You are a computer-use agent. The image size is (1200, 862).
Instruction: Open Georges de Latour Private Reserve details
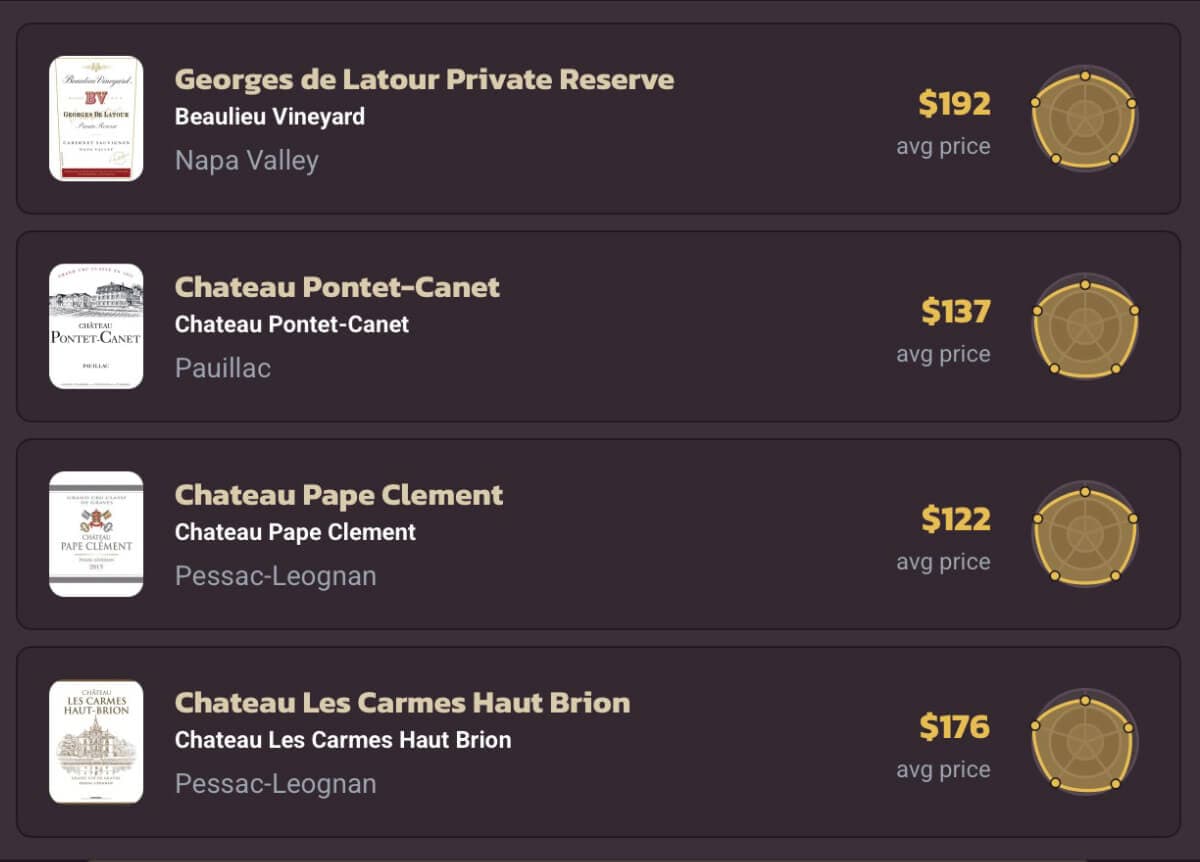(x=426, y=80)
